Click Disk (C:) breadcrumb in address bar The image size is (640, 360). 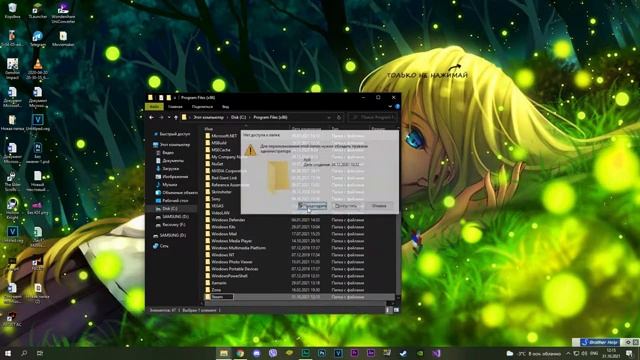238,118
